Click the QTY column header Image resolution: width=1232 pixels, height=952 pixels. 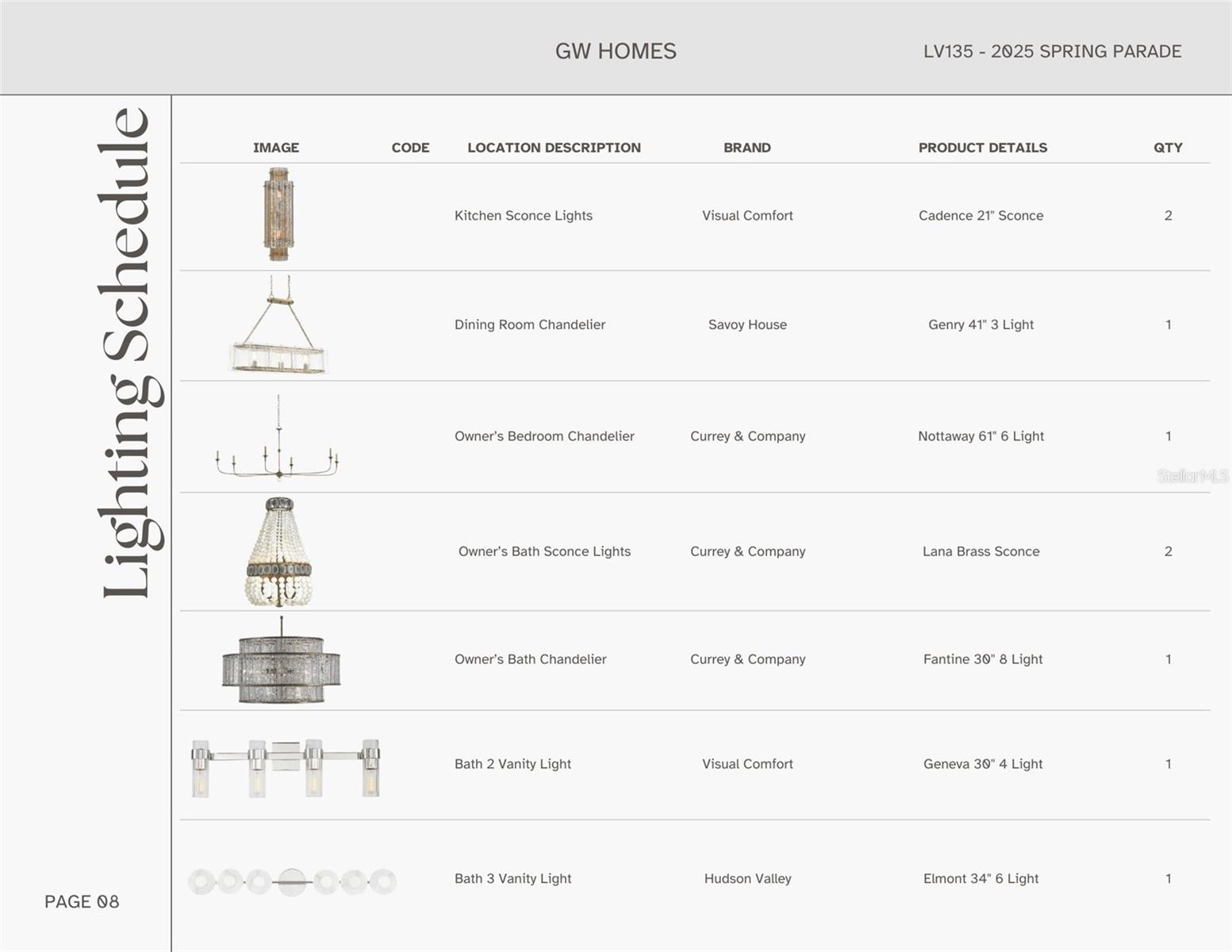(1168, 148)
